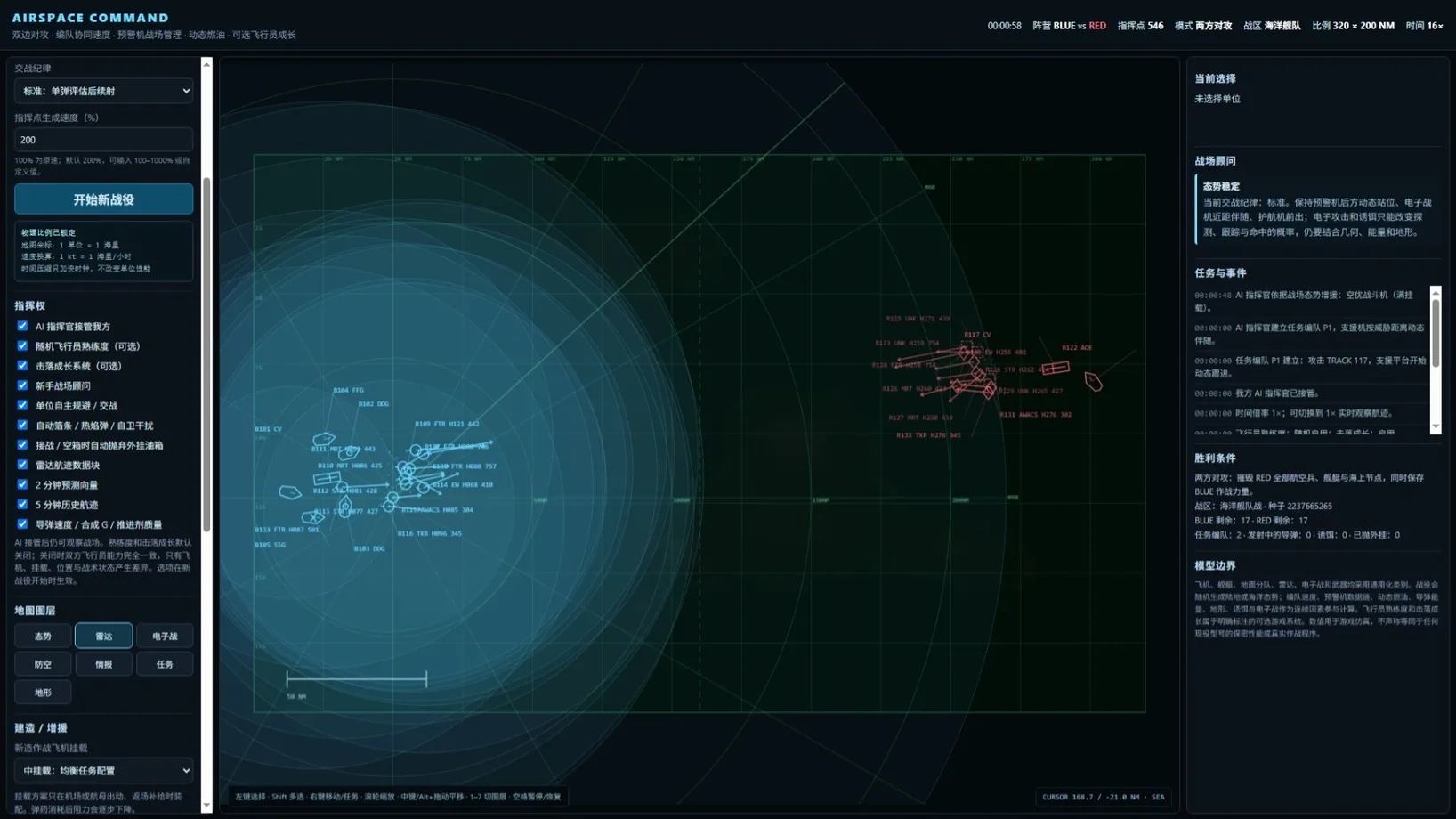
Task: Click the left sidebar scroll-up arrow
Action: click(x=206, y=64)
